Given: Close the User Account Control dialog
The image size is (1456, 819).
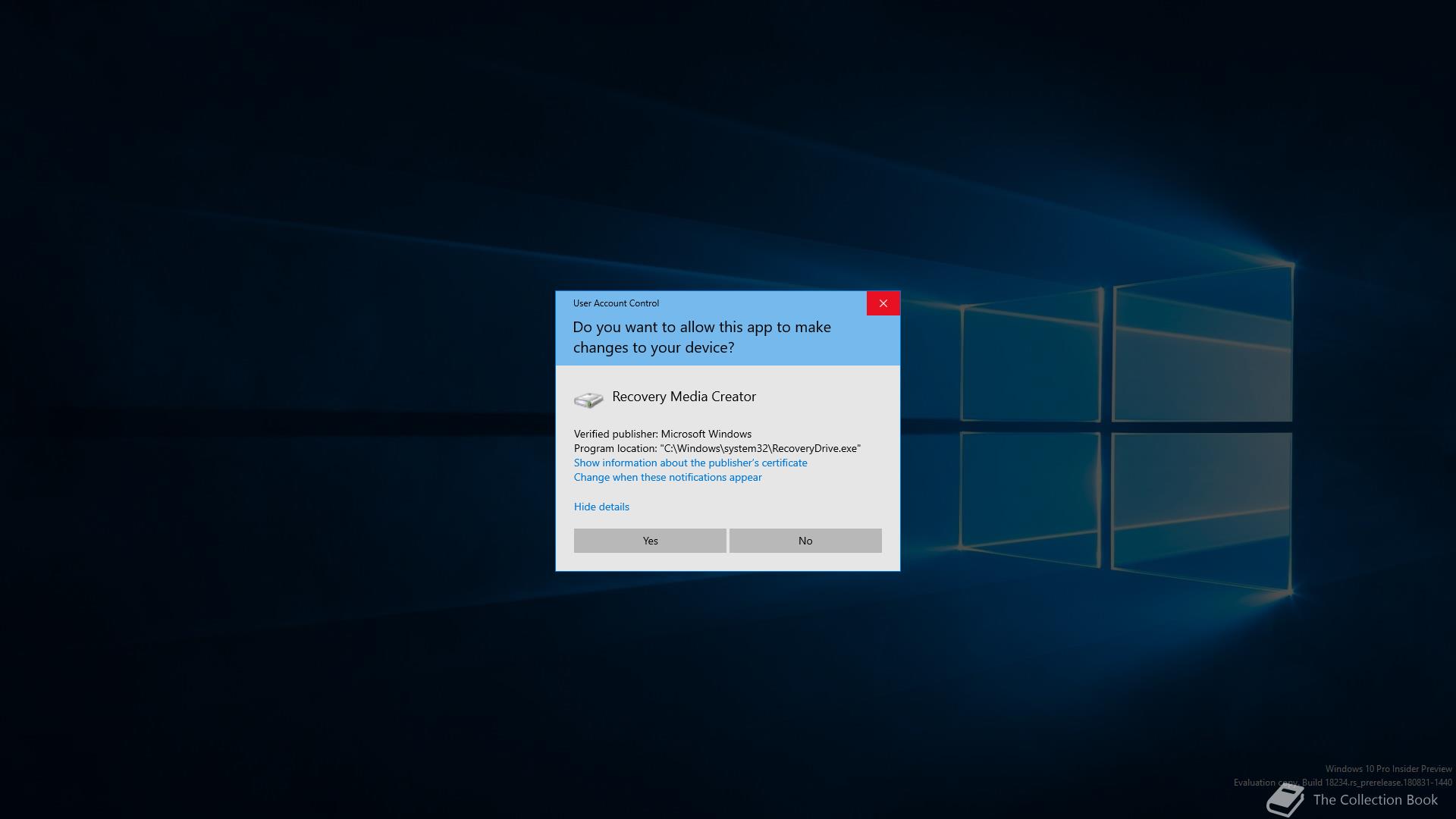Looking at the screenshot, I should (883, 303).
